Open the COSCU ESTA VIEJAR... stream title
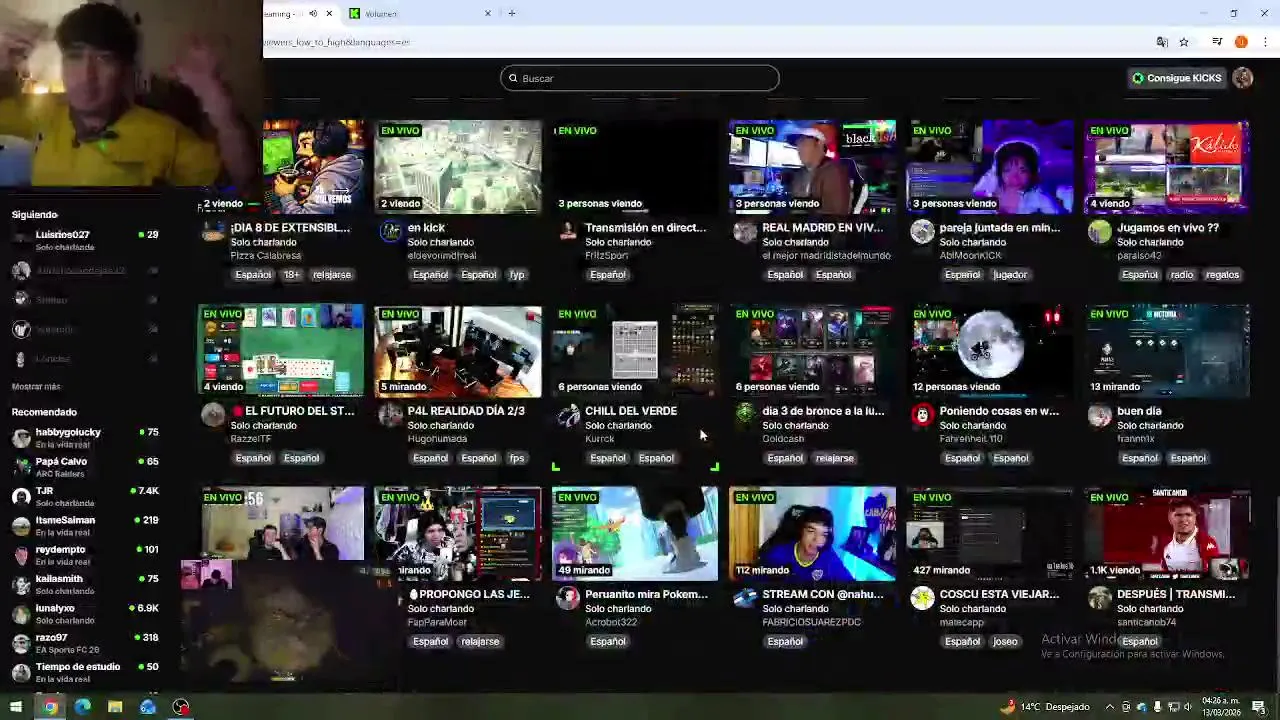Image resolution: width=1280 pixels, height=720 pixels. [x=999, y=594]
